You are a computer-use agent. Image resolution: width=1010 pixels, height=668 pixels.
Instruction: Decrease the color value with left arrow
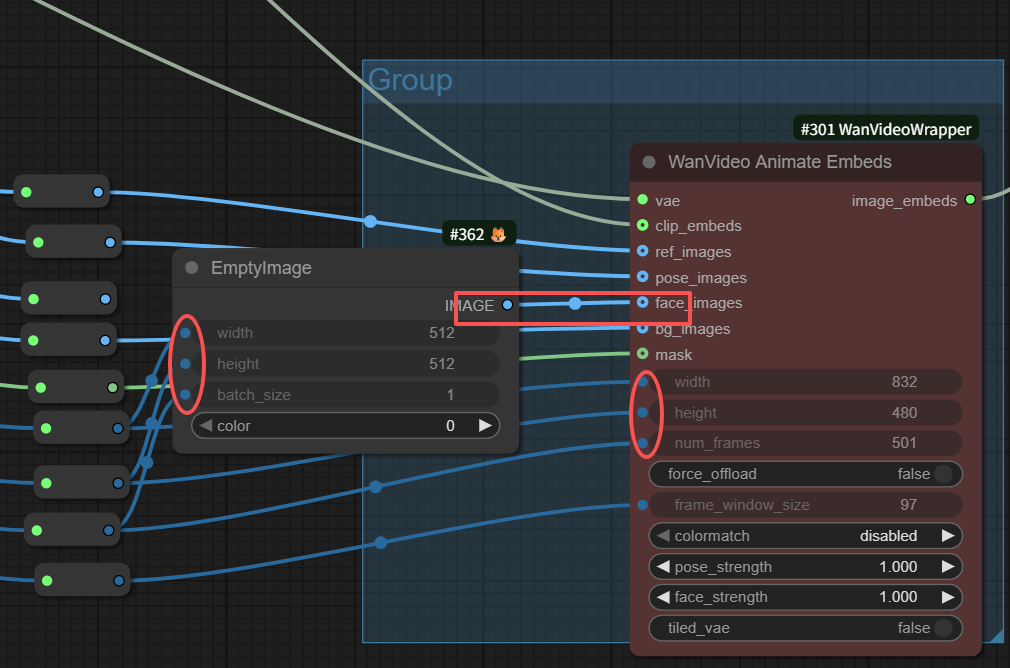pyautogui.click(x=206, y=426)
